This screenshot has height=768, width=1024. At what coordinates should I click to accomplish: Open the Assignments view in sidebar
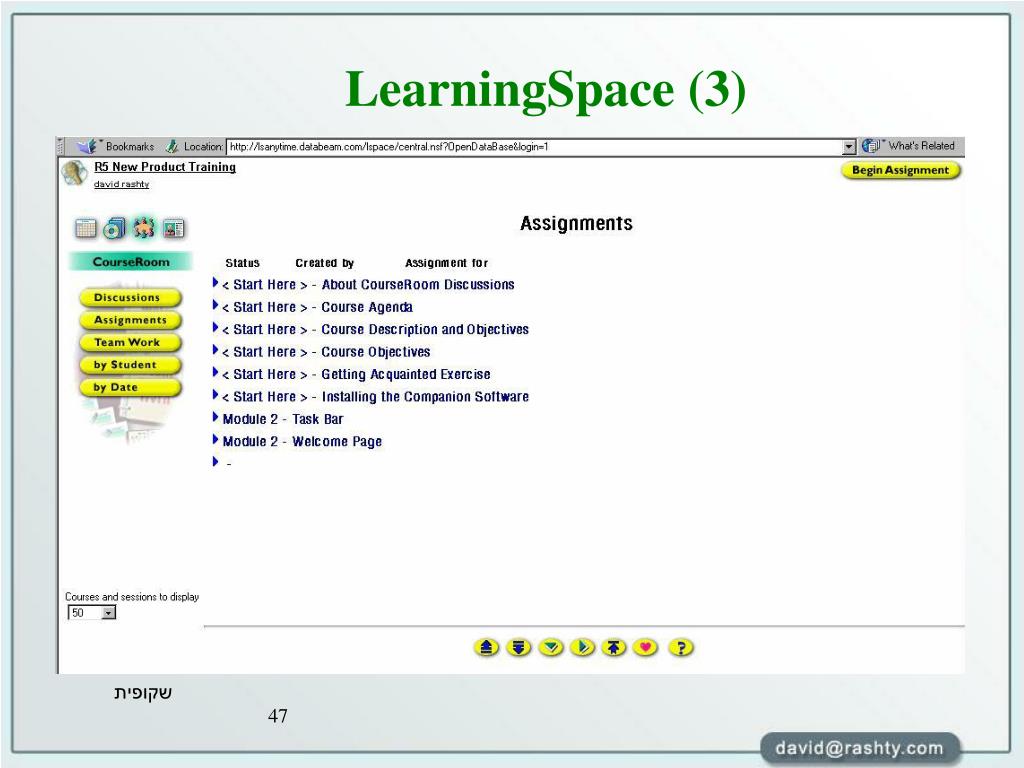[129, 320]
